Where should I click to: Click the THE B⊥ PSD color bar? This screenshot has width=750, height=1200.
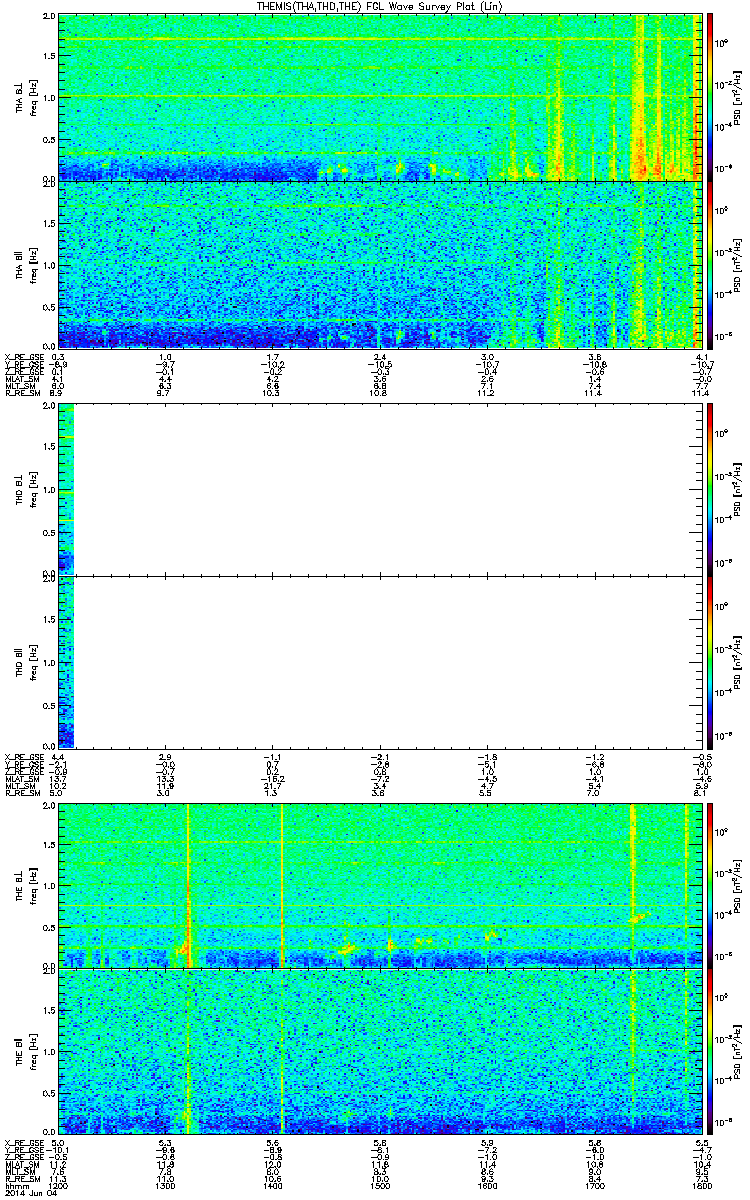711,885
